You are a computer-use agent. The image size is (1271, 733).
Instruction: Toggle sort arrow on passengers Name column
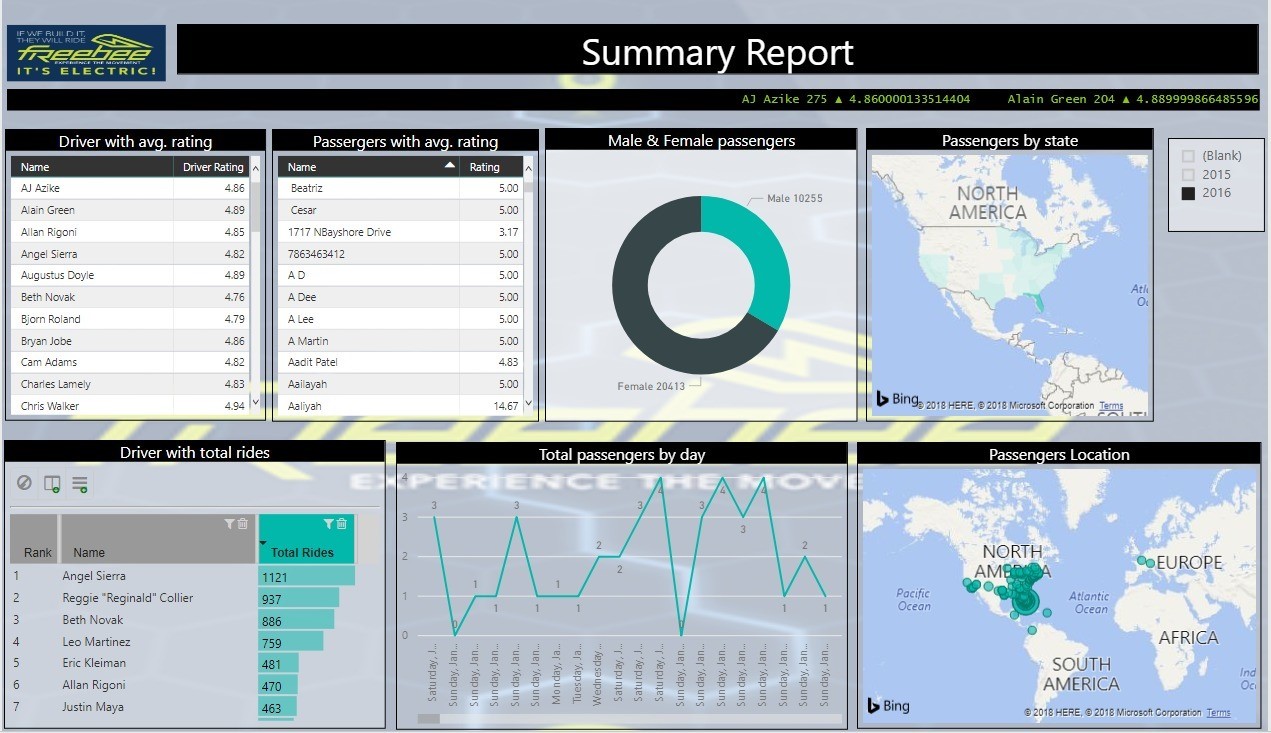click(x=450, y=166)
